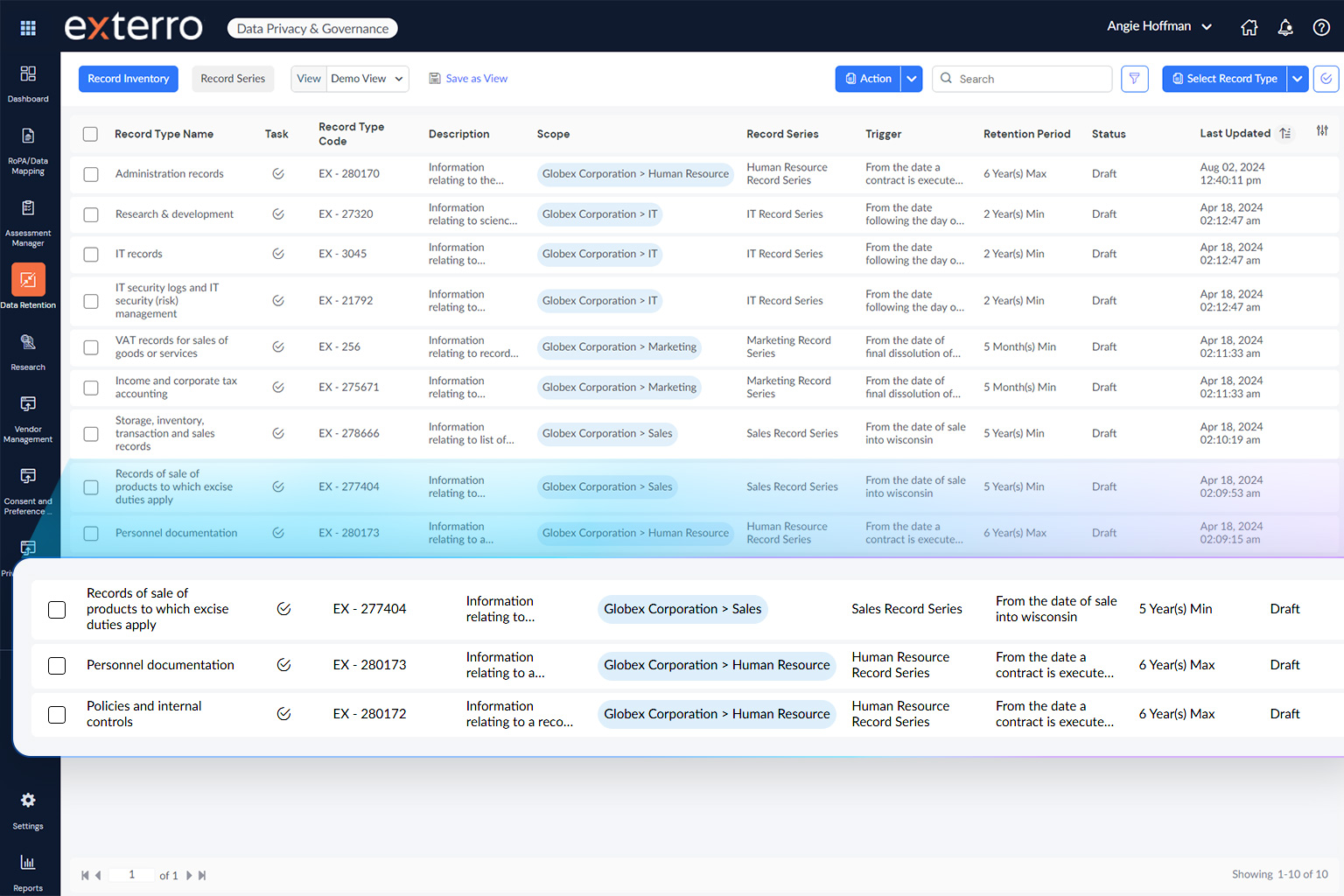Click task icon for Policies and internal controls
This screenshot has width=1344, height=896.
pos(283,714)
